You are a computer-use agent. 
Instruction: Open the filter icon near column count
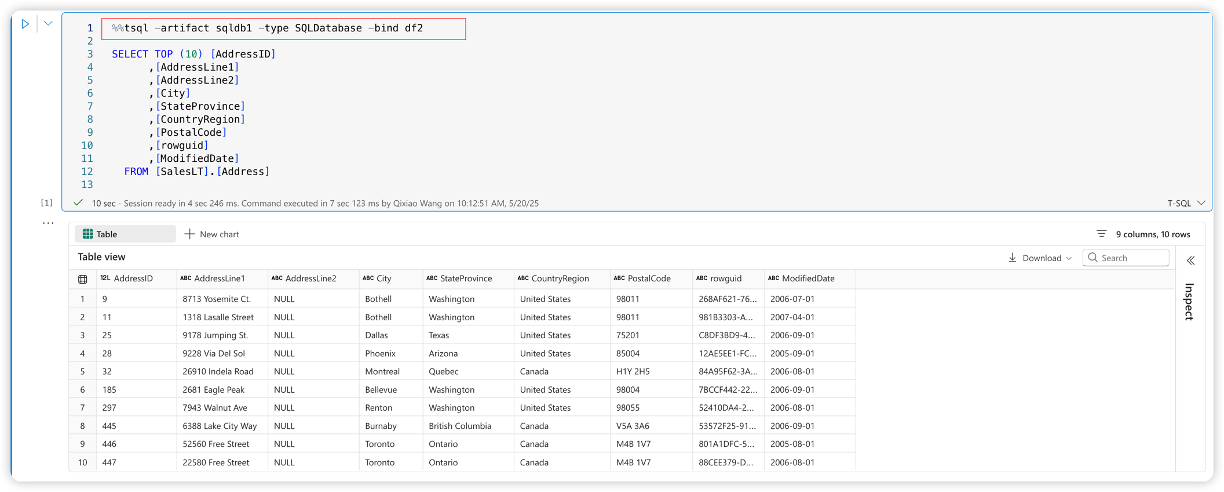[1101, 234]
